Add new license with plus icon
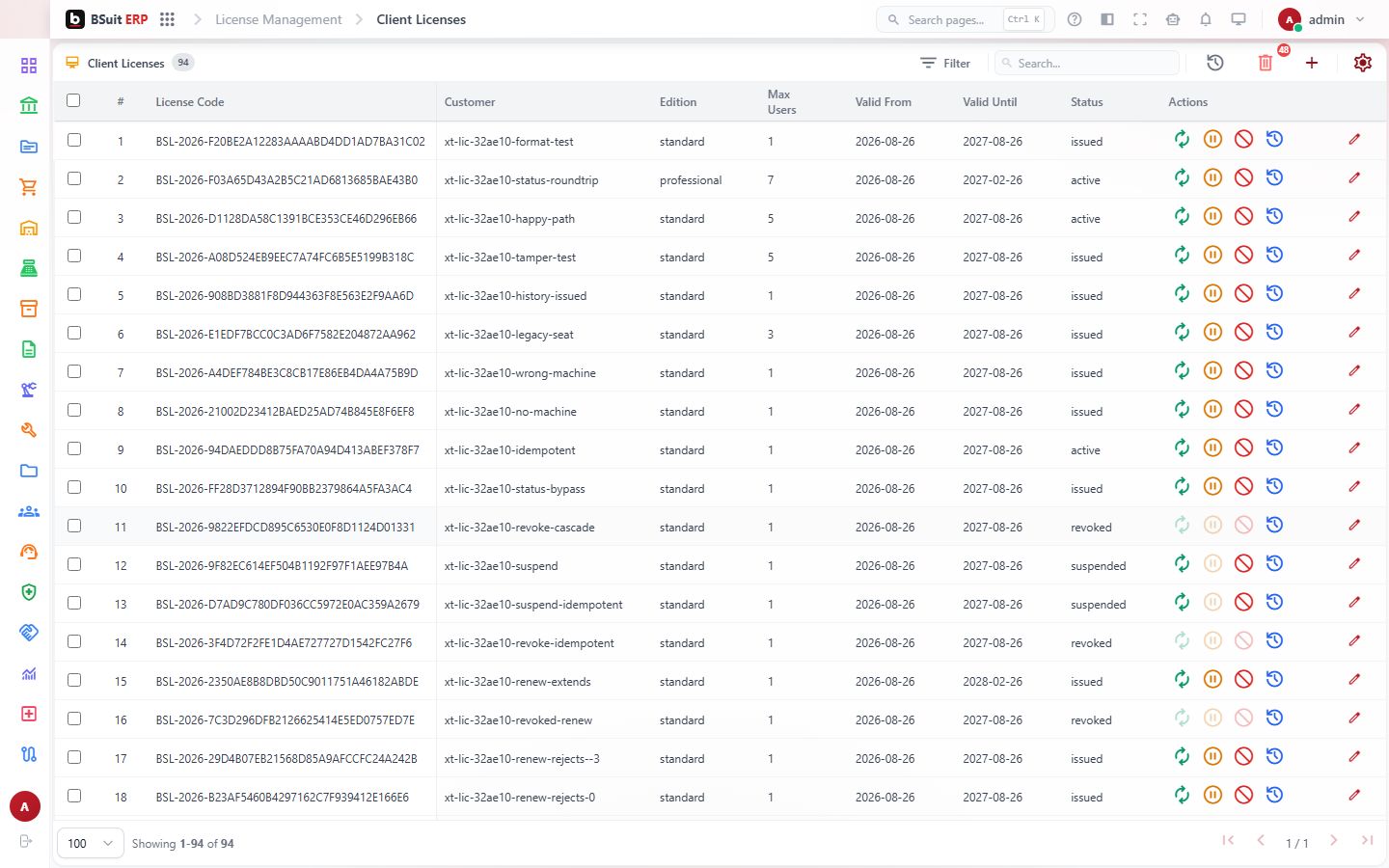Screen dimensions: 1389x868 [1312, 63]
